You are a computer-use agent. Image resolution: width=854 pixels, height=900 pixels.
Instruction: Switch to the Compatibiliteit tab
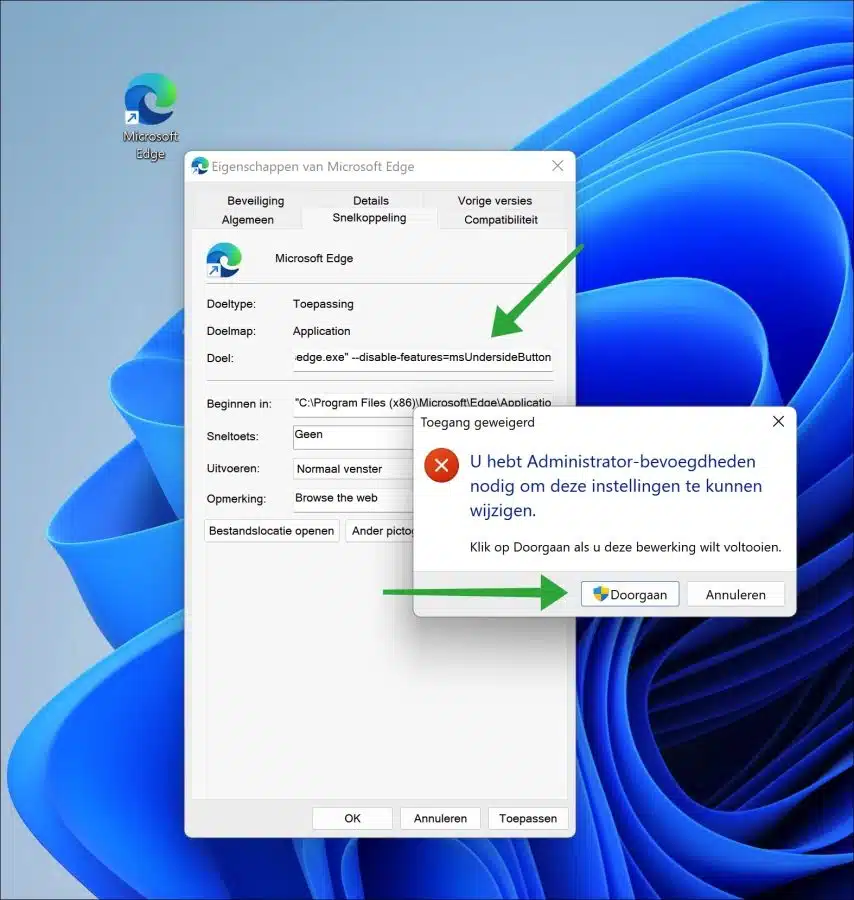tap(500, 220)
